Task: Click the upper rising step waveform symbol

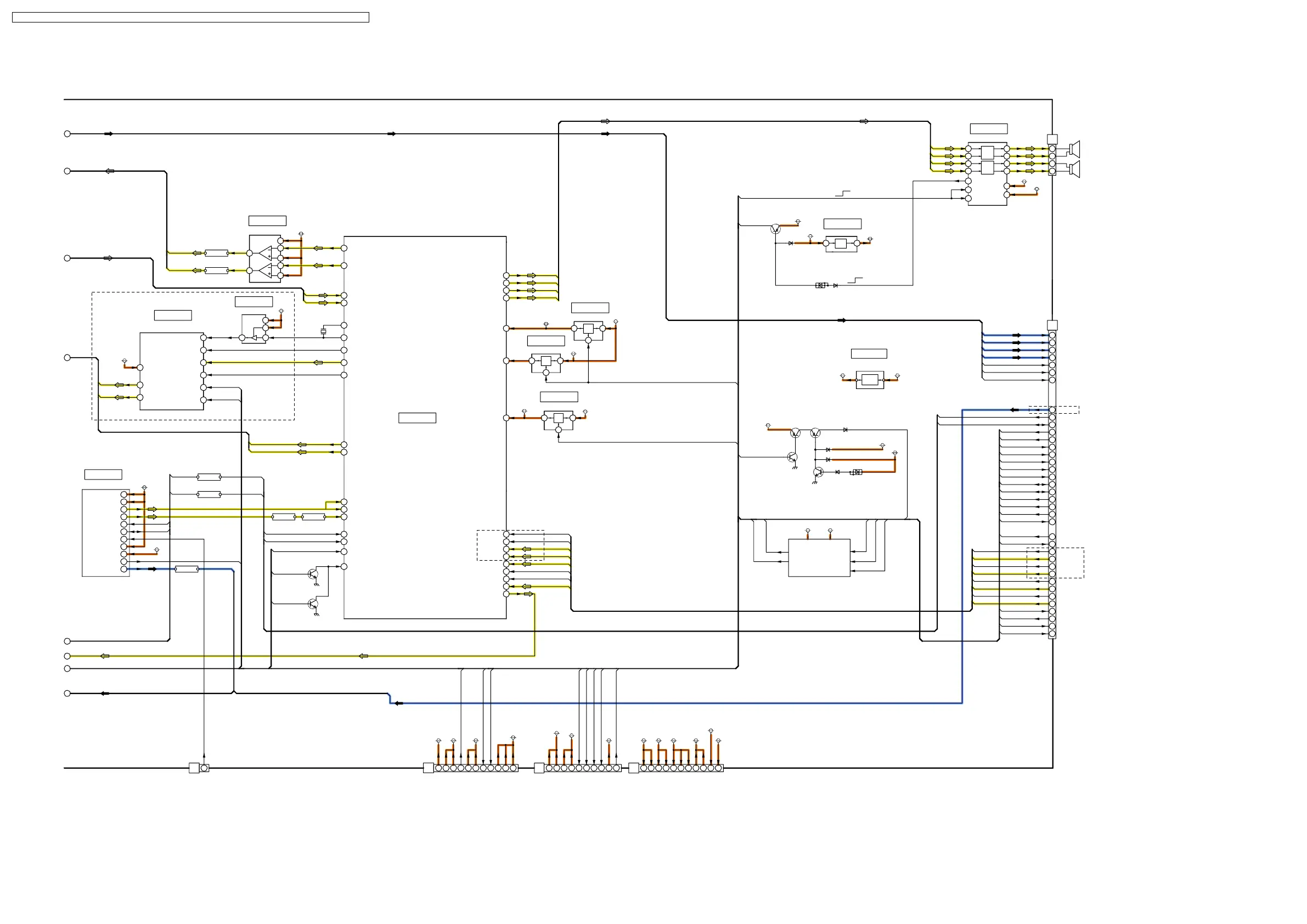Action: (843, 194)
